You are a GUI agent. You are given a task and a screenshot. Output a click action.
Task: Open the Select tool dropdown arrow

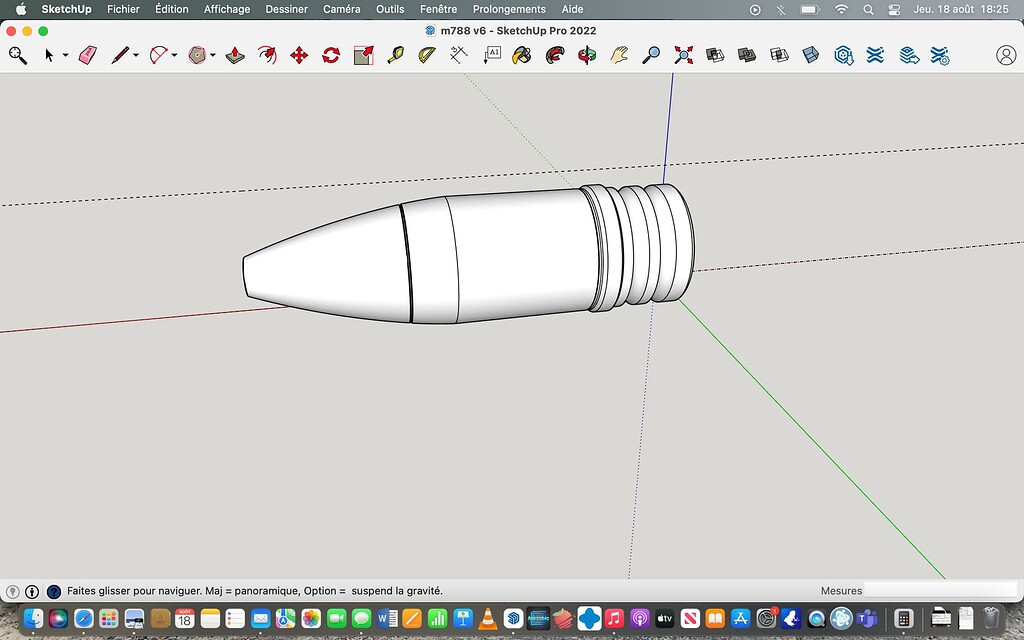click(x=64, y=55)
